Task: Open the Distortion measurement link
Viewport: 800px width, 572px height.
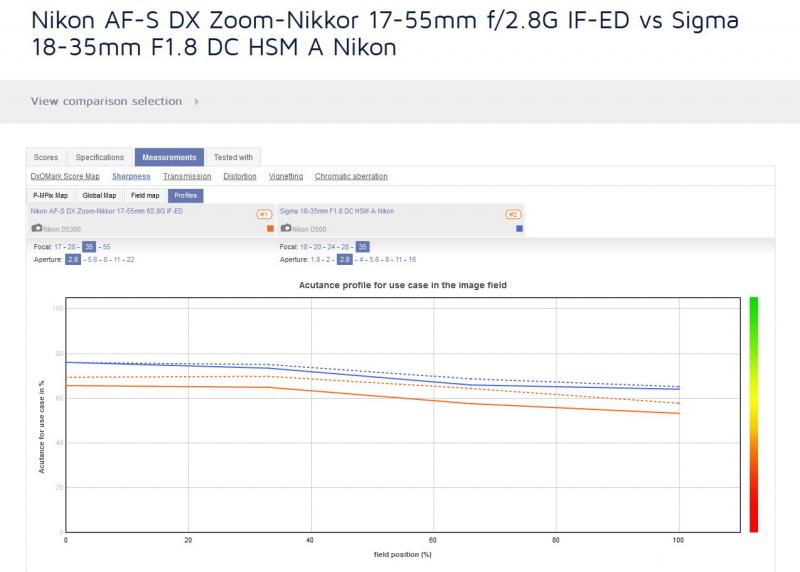Action: 240,176
